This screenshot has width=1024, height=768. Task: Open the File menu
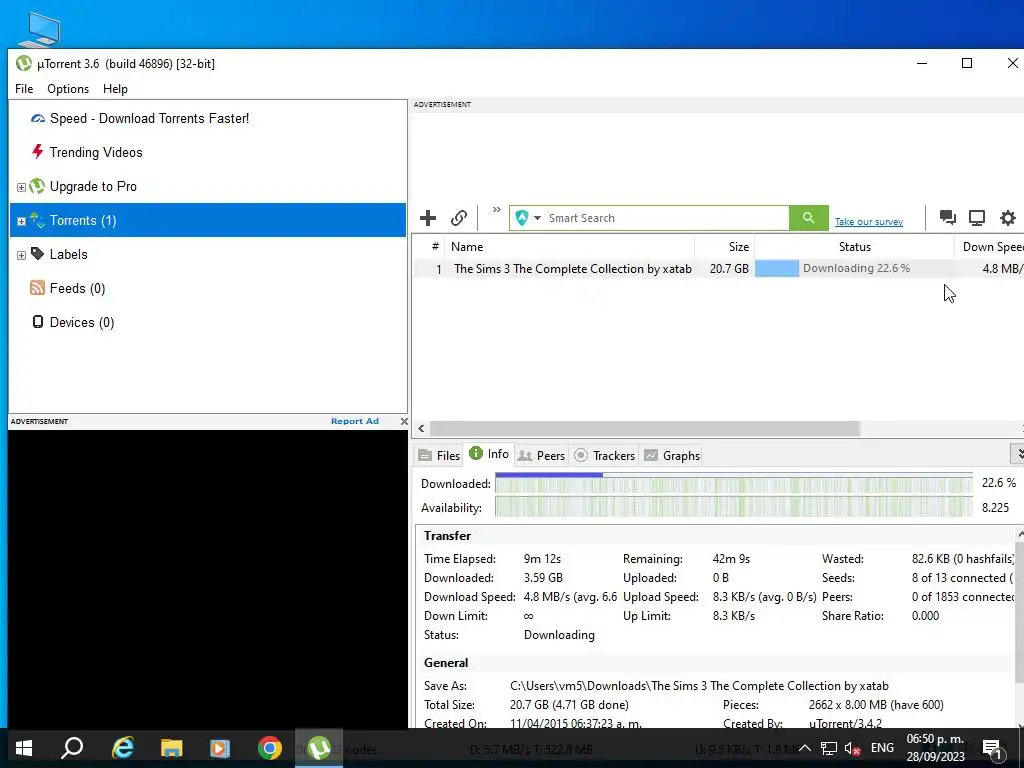tap(24, 89)
